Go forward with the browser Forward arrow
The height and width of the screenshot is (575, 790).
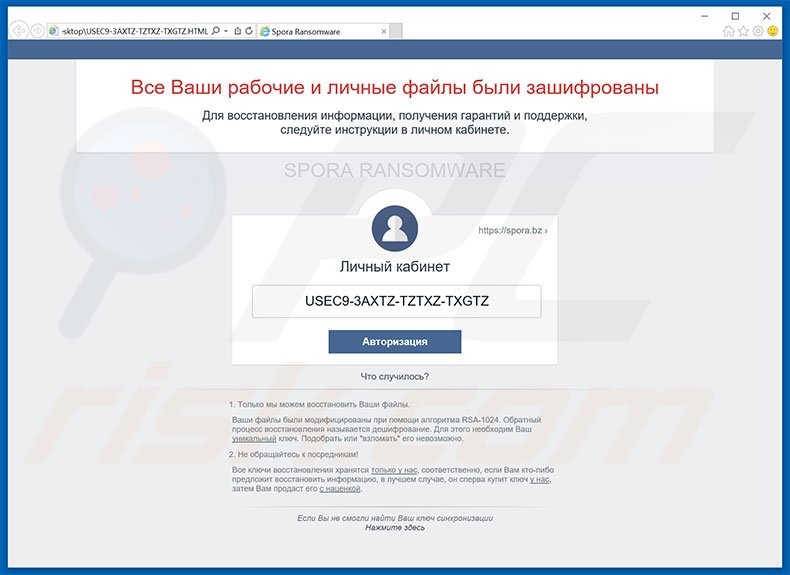tap(37, 31)
